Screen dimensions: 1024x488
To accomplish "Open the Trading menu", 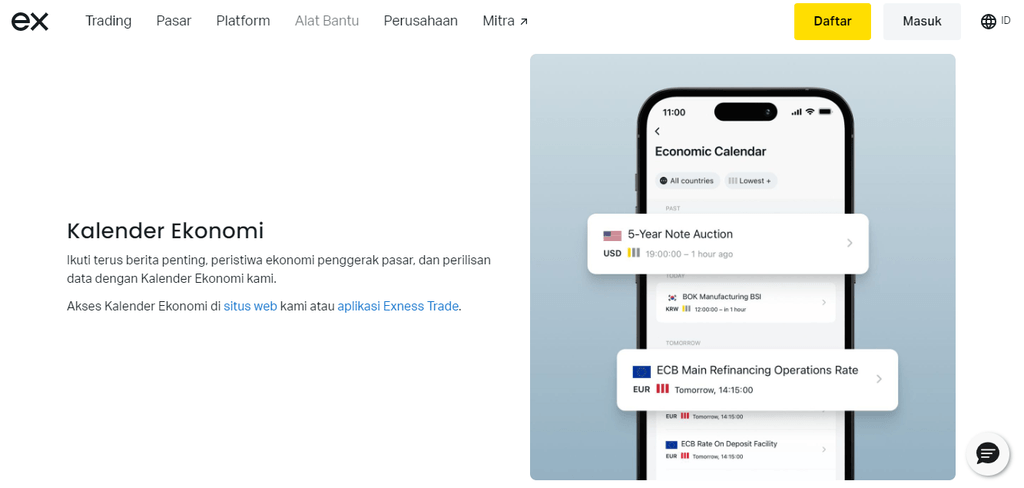I will pos(108,21).
